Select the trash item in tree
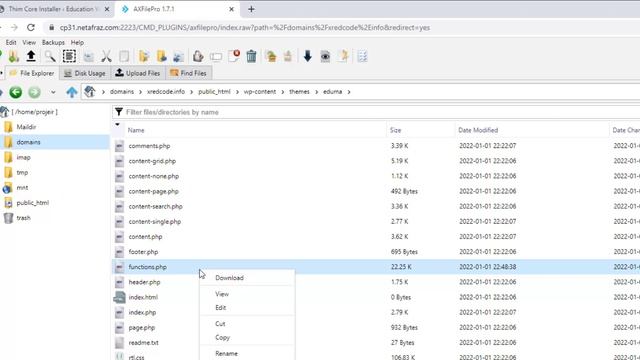This screenshot has width=640, height=360. tap(23, 218)
